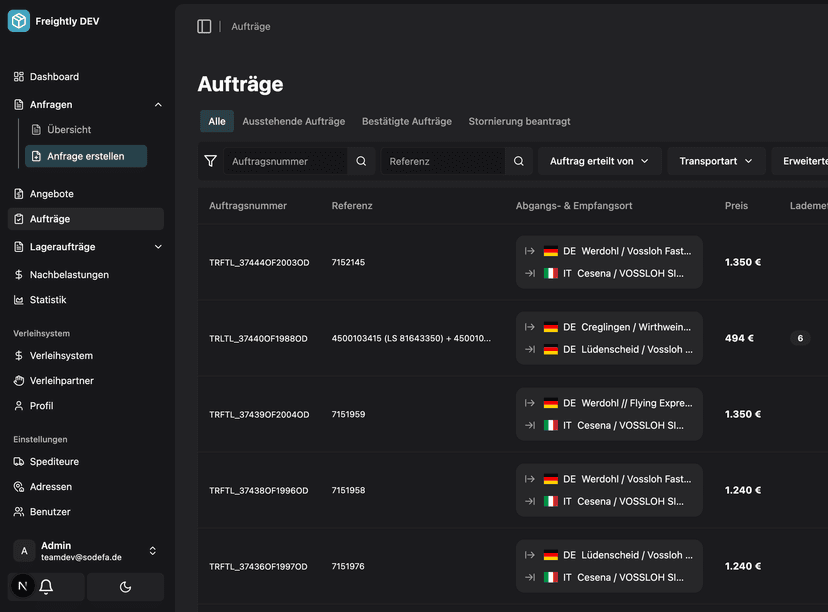Click search icon next to Auftragsnummer field
Screen dimensions: 828x612
tap(361, 161)
